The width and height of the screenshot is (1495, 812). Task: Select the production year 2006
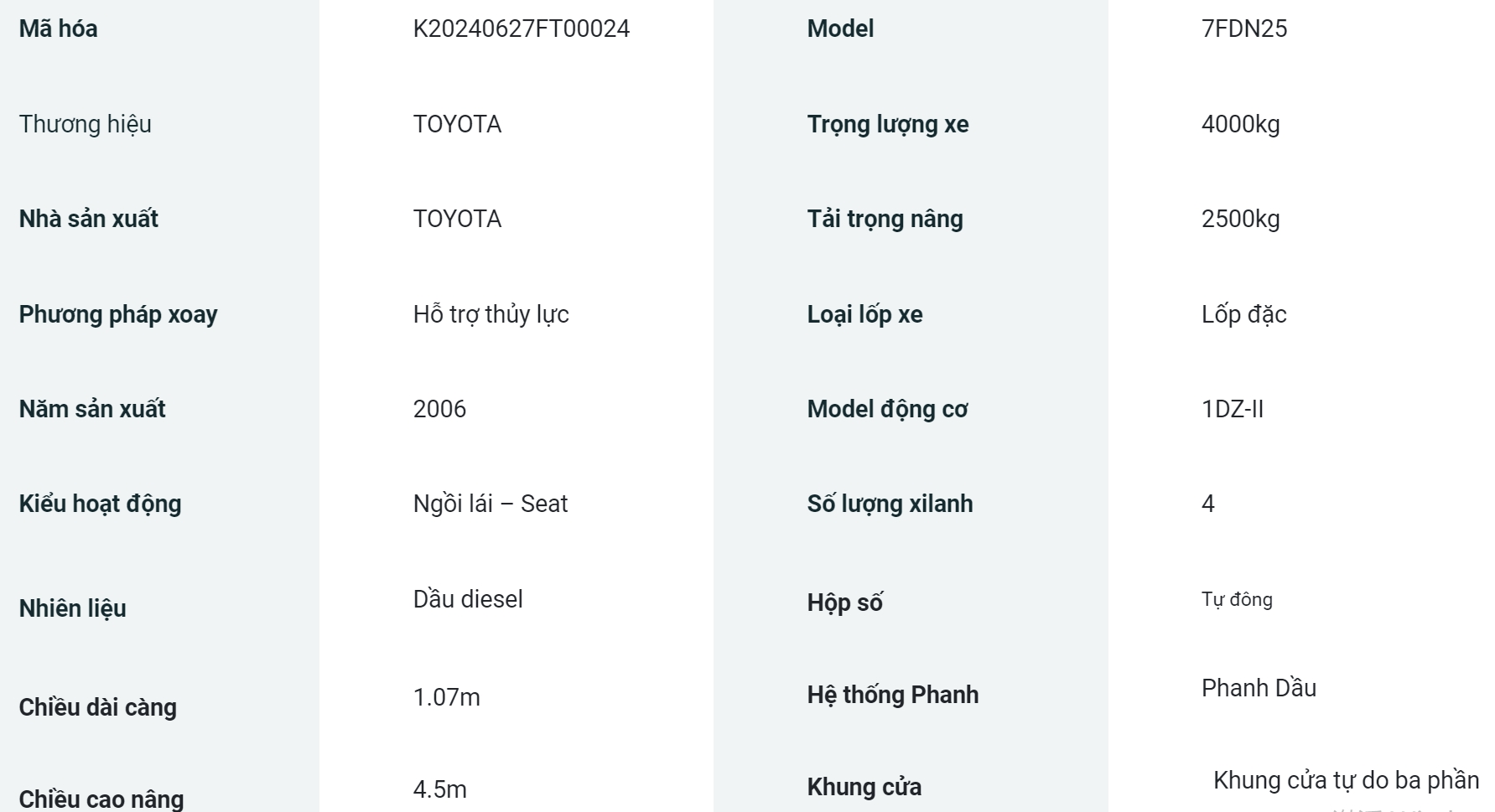pyautogui.click(x=439, y=409)
